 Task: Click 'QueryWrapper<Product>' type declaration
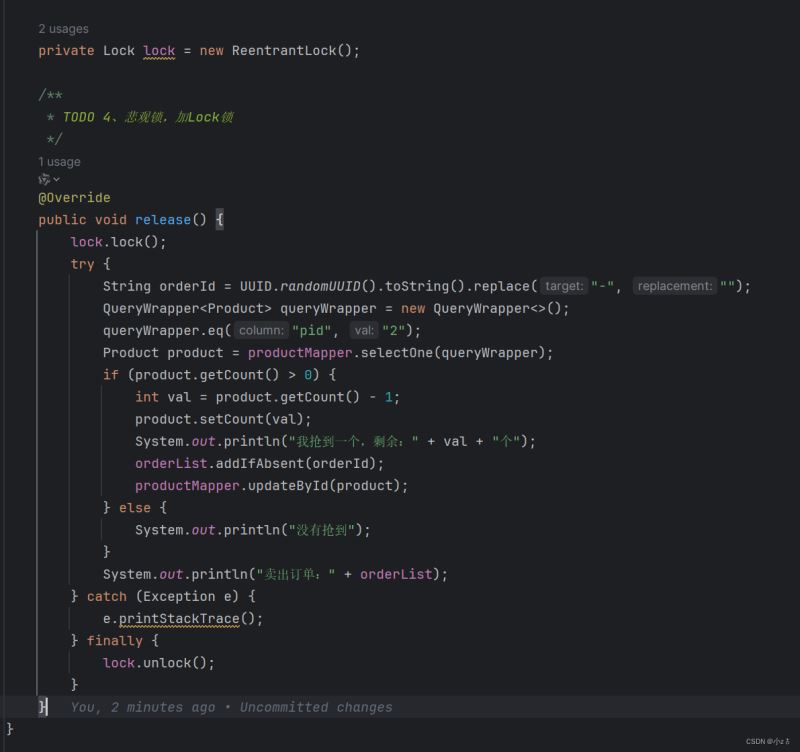coord(187,309)
